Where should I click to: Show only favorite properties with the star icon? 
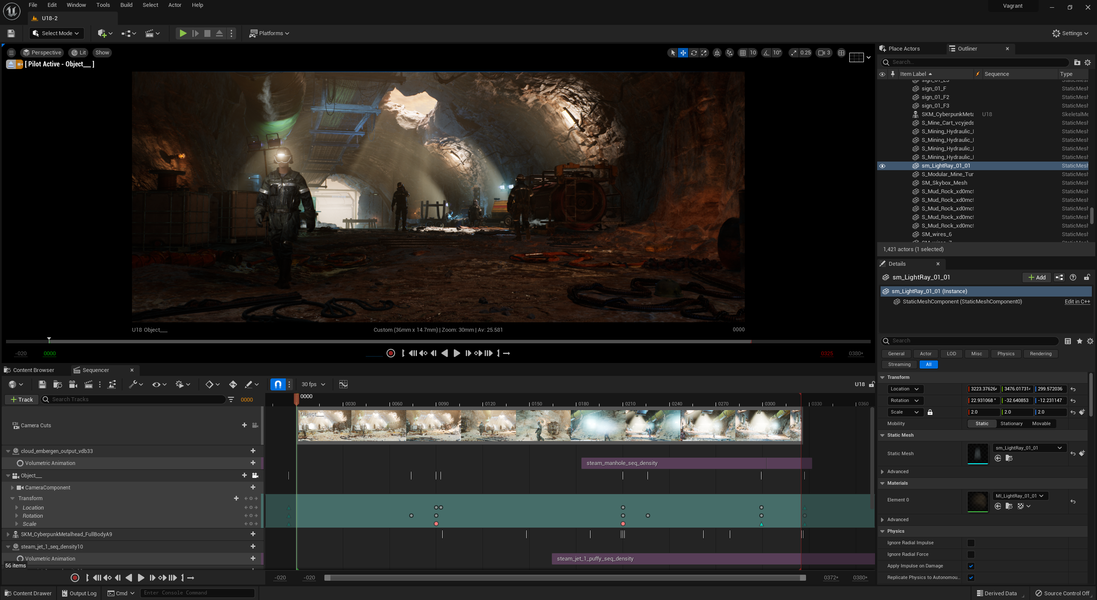coord(1080,341)
